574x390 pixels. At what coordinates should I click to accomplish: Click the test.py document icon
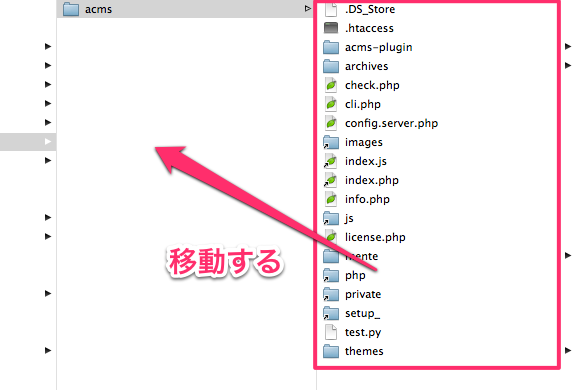click(x=331, y=332)
